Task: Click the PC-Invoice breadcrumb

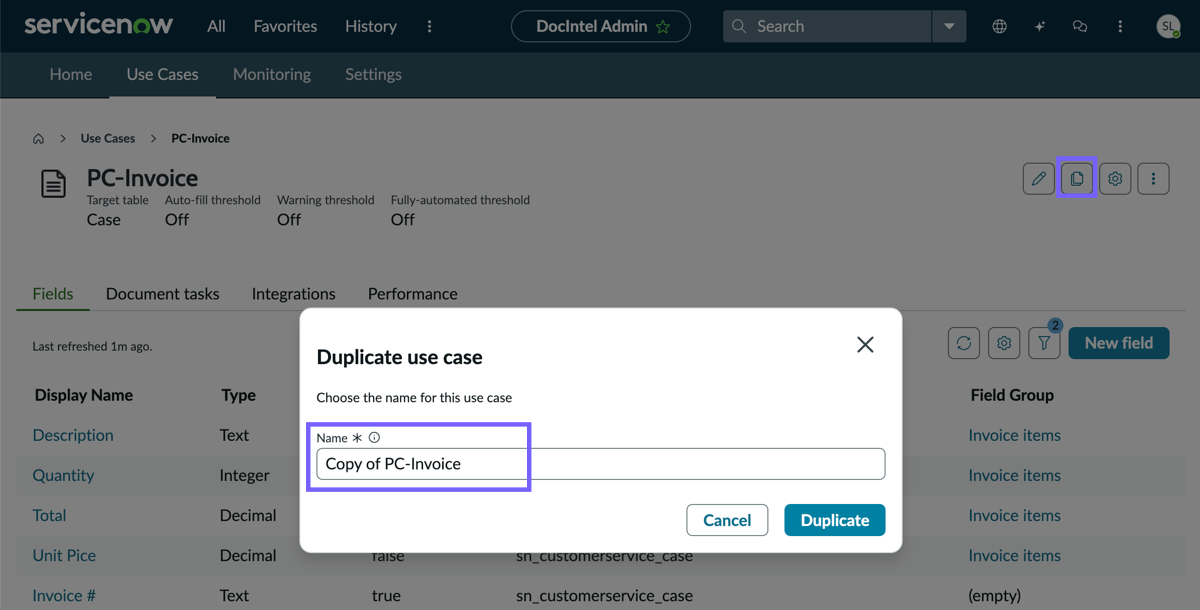Action: pyautogui.click(x=200, y=138)
